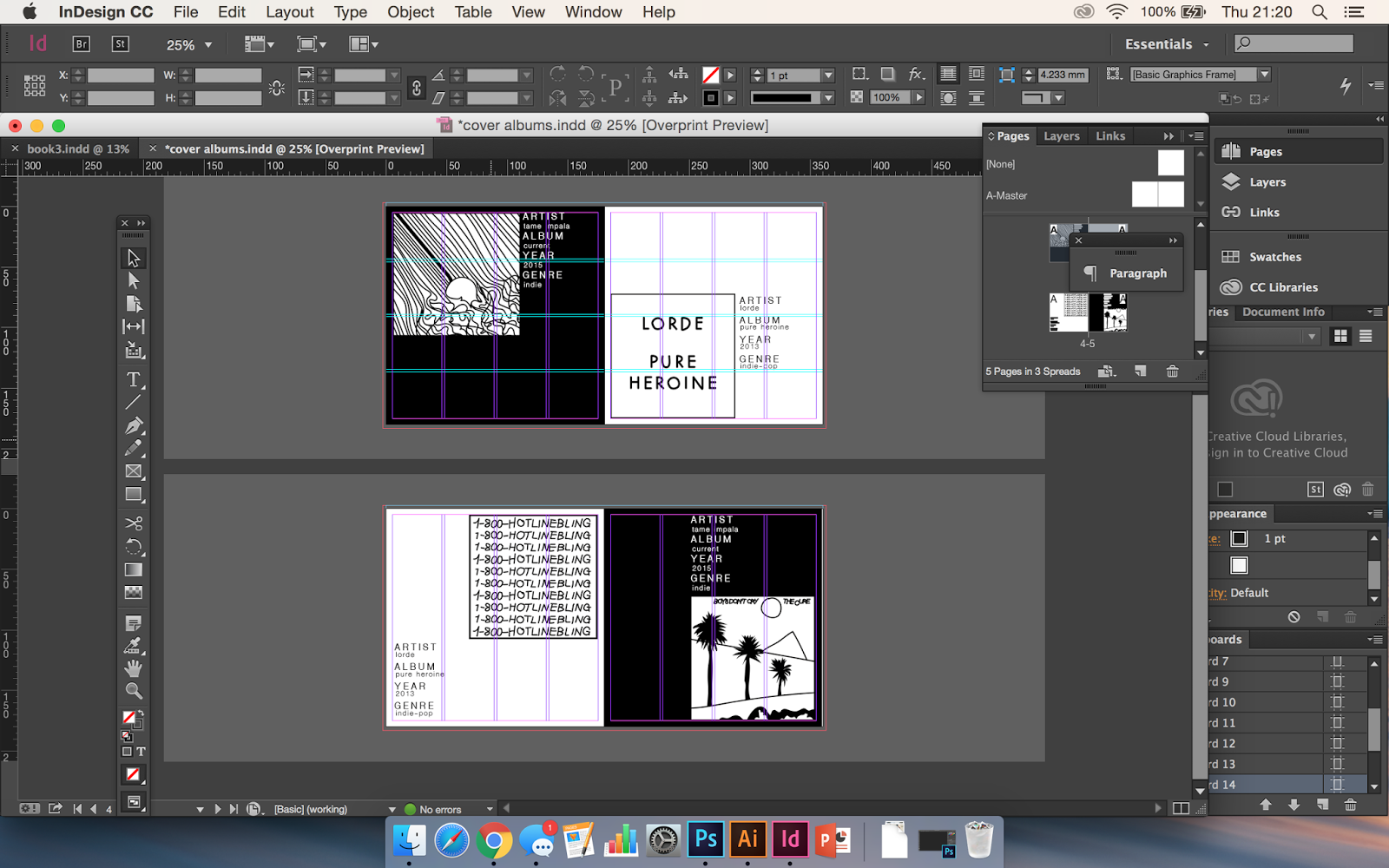The height and width of the screenshot is (868, 1389).
Task: Select the Pen tool
Action: (x=133, y=425)
